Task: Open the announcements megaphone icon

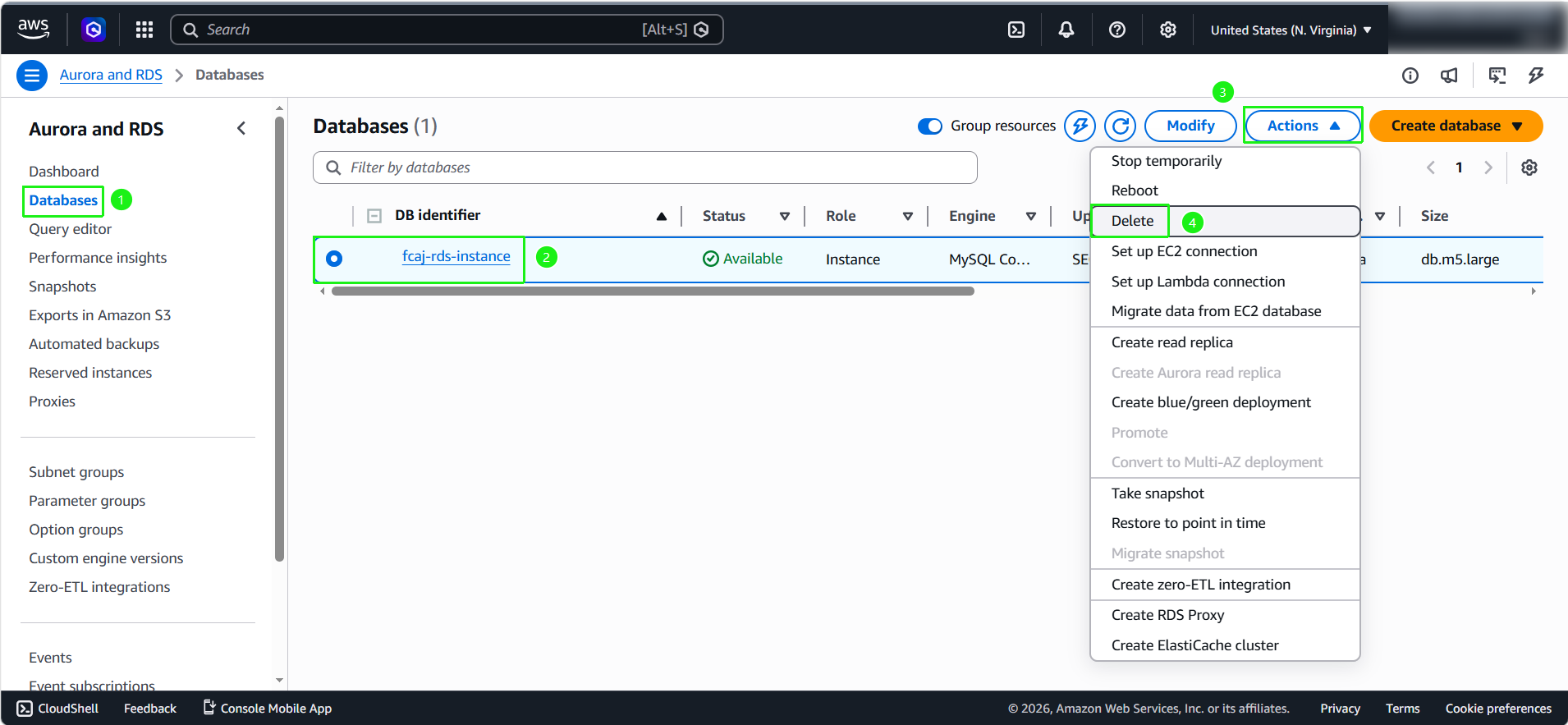Action: (1450, 76)
